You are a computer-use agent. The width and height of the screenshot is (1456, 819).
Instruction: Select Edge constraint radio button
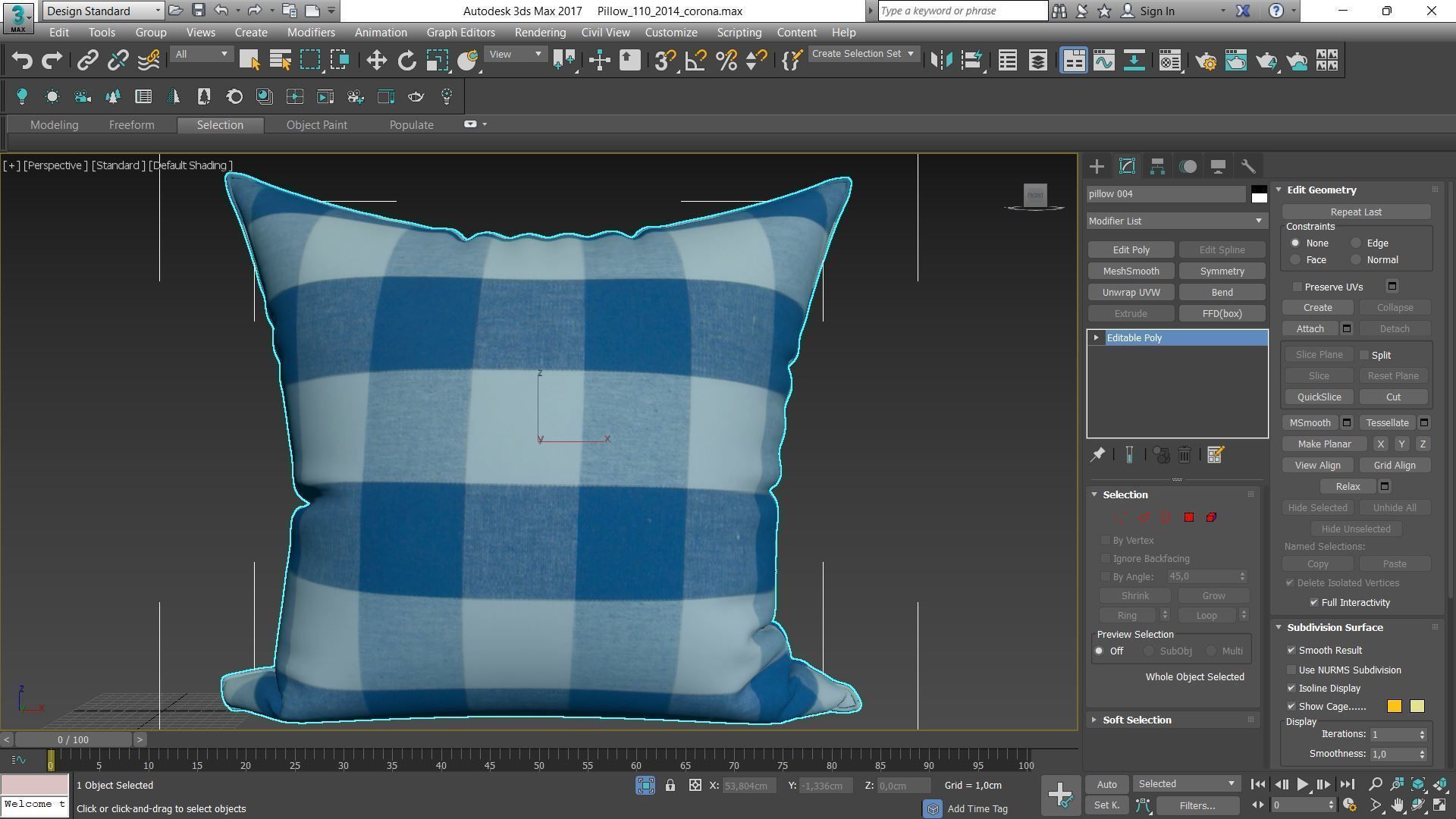coord(1356,243)
